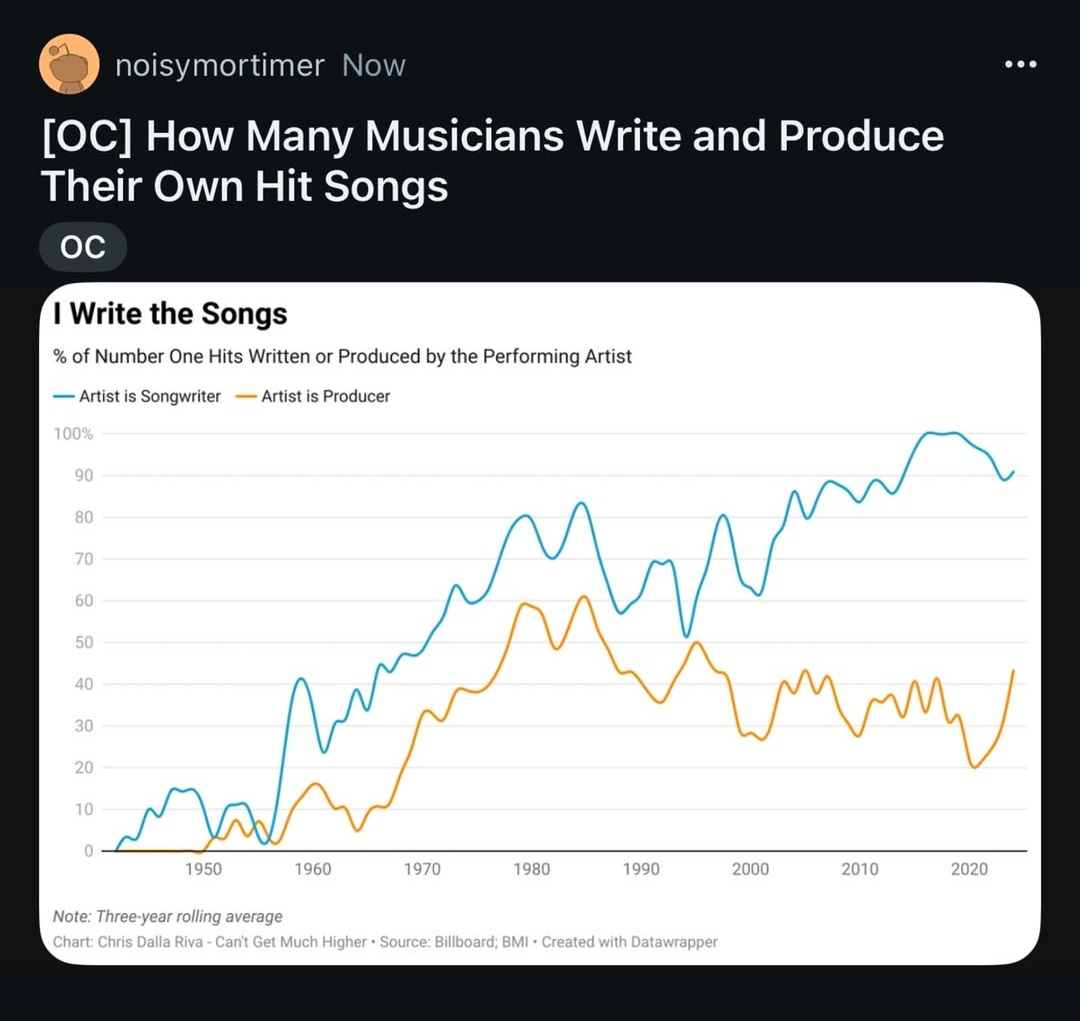Image resolution: width=1080 pixels, height=1021 pixels.
Task: Click the 2020 x-axis label
Action: coord(969,869)
